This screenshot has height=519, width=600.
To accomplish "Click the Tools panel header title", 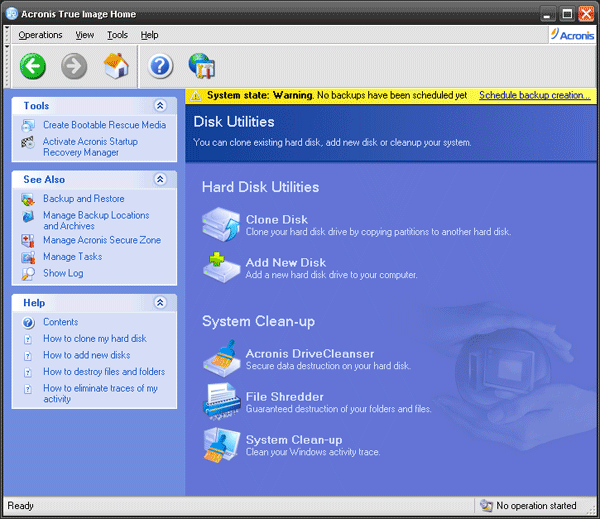I will (36, 106).
